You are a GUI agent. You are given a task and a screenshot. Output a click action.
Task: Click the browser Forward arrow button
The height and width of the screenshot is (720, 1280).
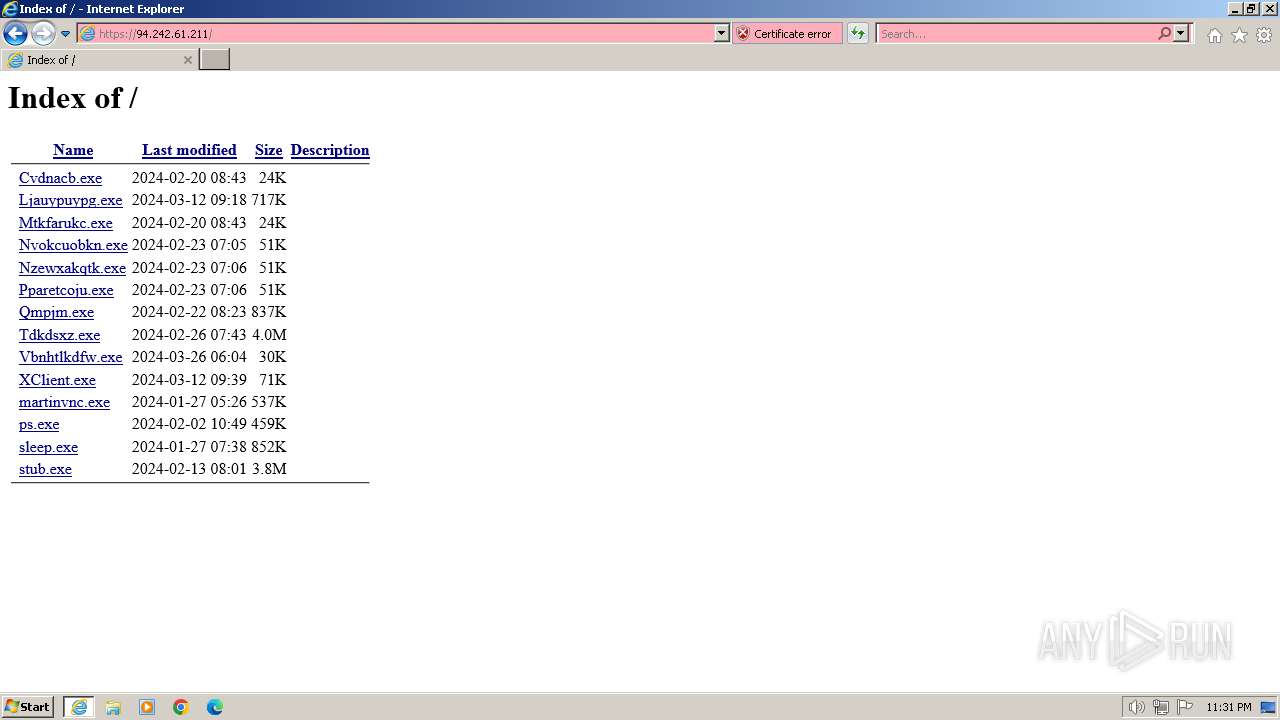click(x=43, y=34)
